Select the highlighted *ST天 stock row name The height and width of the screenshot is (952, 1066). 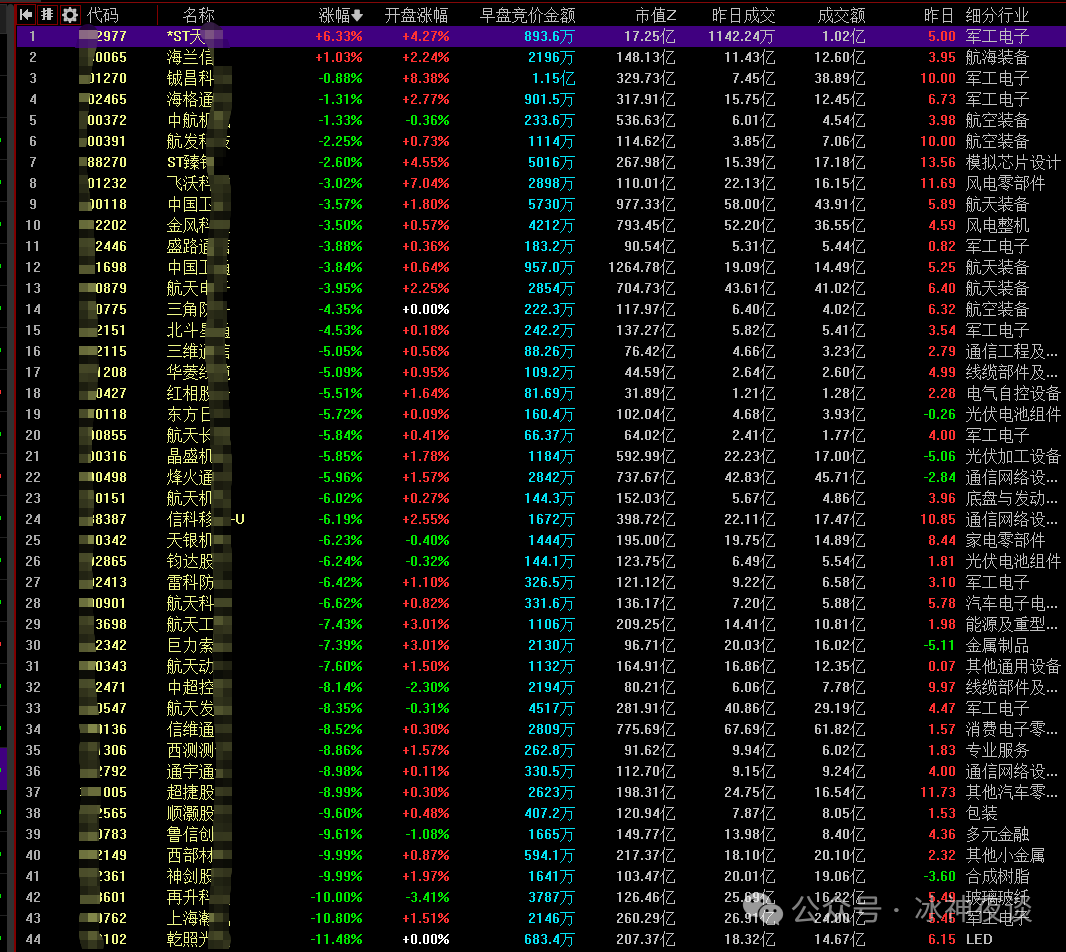[186, 36]
